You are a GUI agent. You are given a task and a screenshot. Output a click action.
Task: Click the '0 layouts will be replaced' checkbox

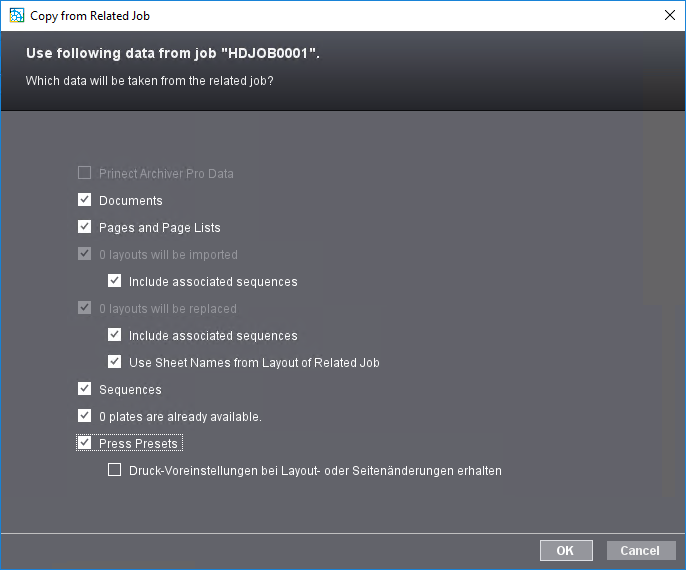point(84,308)
